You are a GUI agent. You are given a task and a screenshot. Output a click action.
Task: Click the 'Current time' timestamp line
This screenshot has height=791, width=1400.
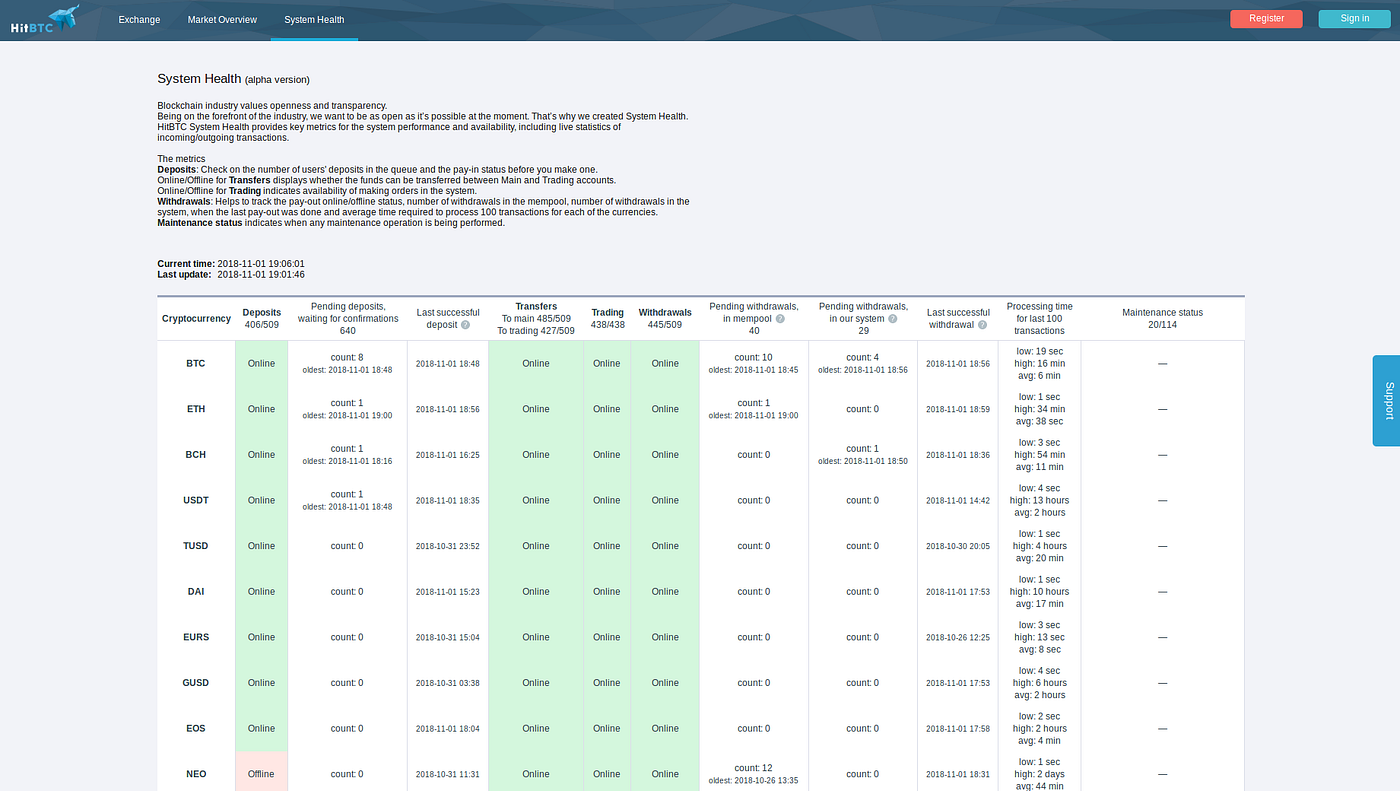click(231, 264)
